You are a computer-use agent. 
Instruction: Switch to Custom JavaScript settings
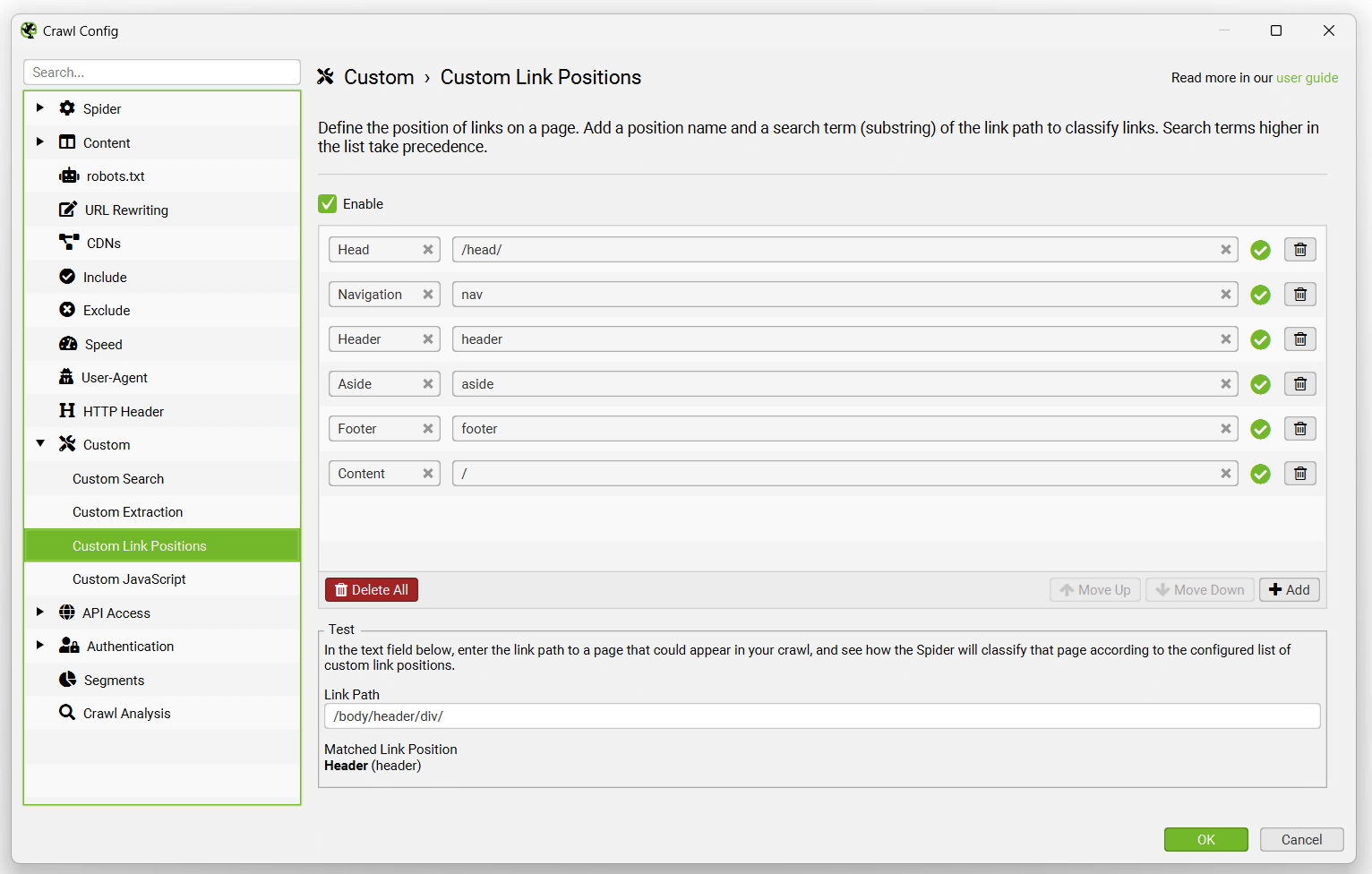(x=128, y=578)
